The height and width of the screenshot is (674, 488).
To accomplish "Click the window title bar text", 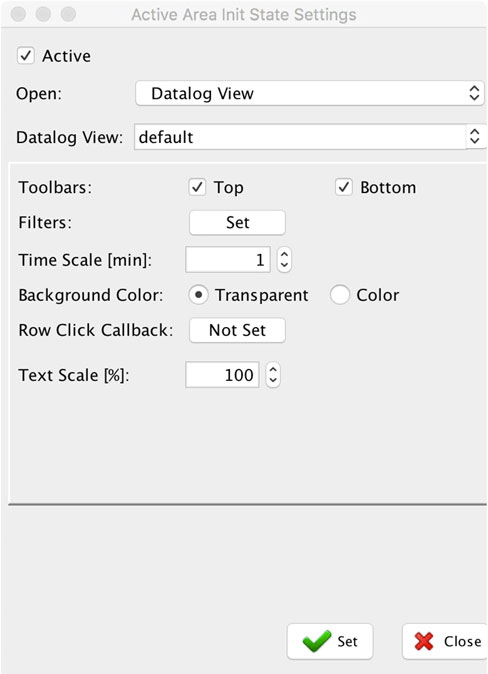I will (244, 15).
